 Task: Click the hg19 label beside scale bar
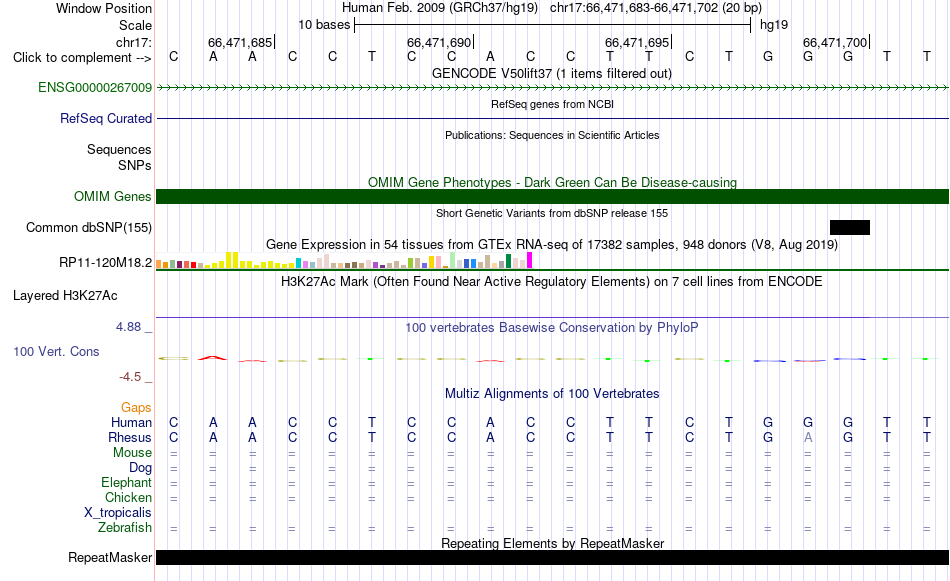pyautogui.click(x=774, y=25)
